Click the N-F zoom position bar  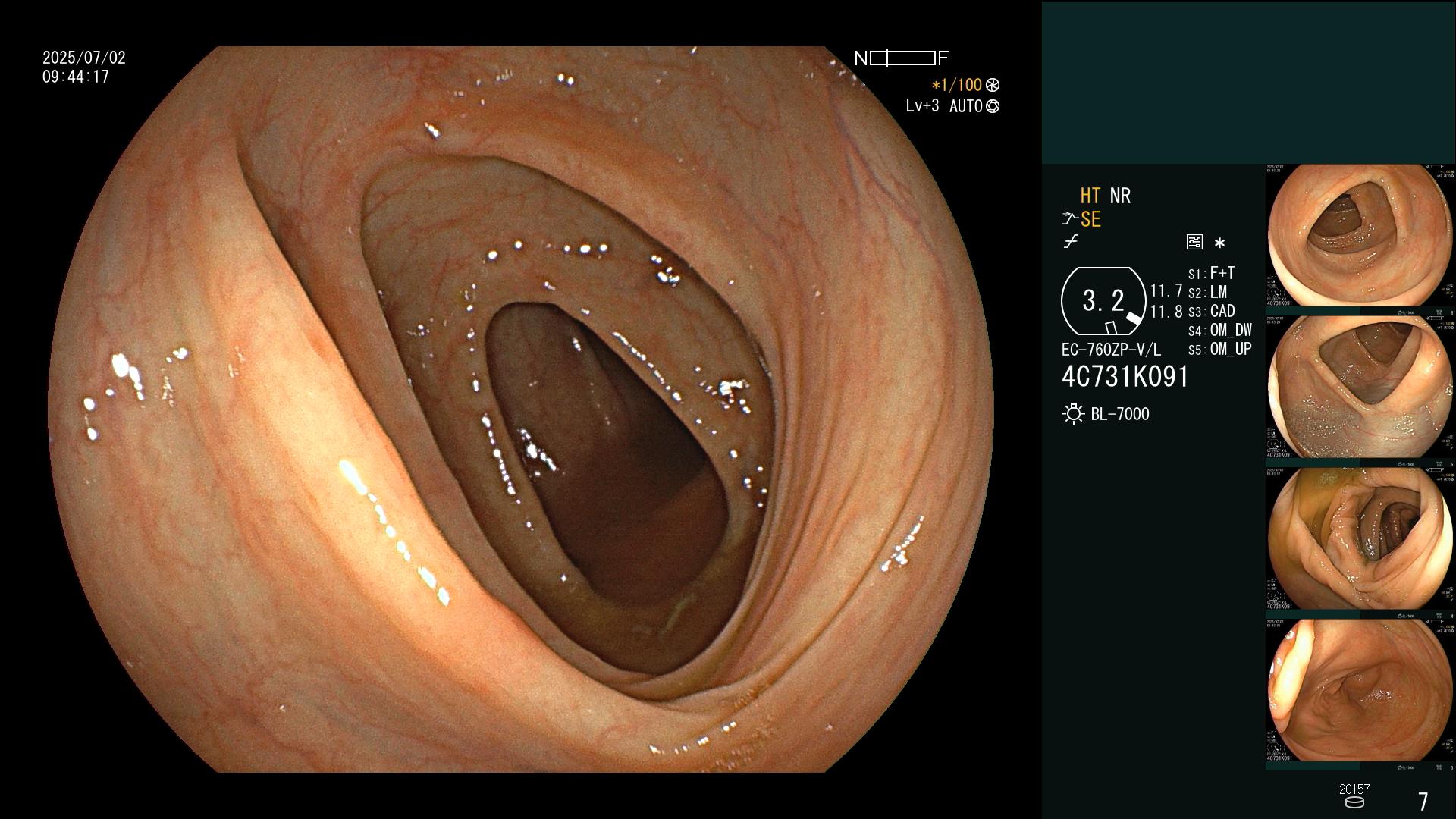click(x=902, y=58)
